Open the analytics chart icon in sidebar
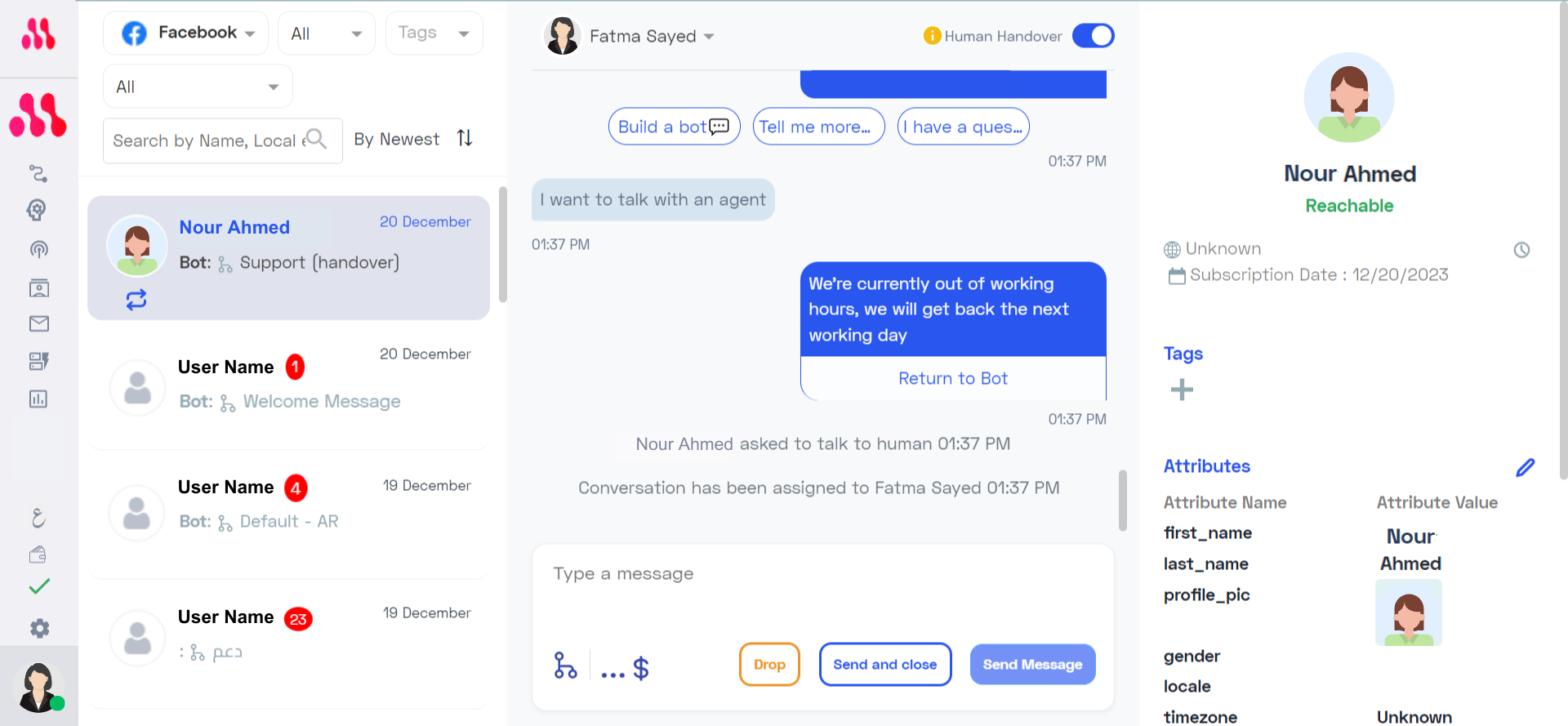This screenshot has width=1568, height=726. 38,399
